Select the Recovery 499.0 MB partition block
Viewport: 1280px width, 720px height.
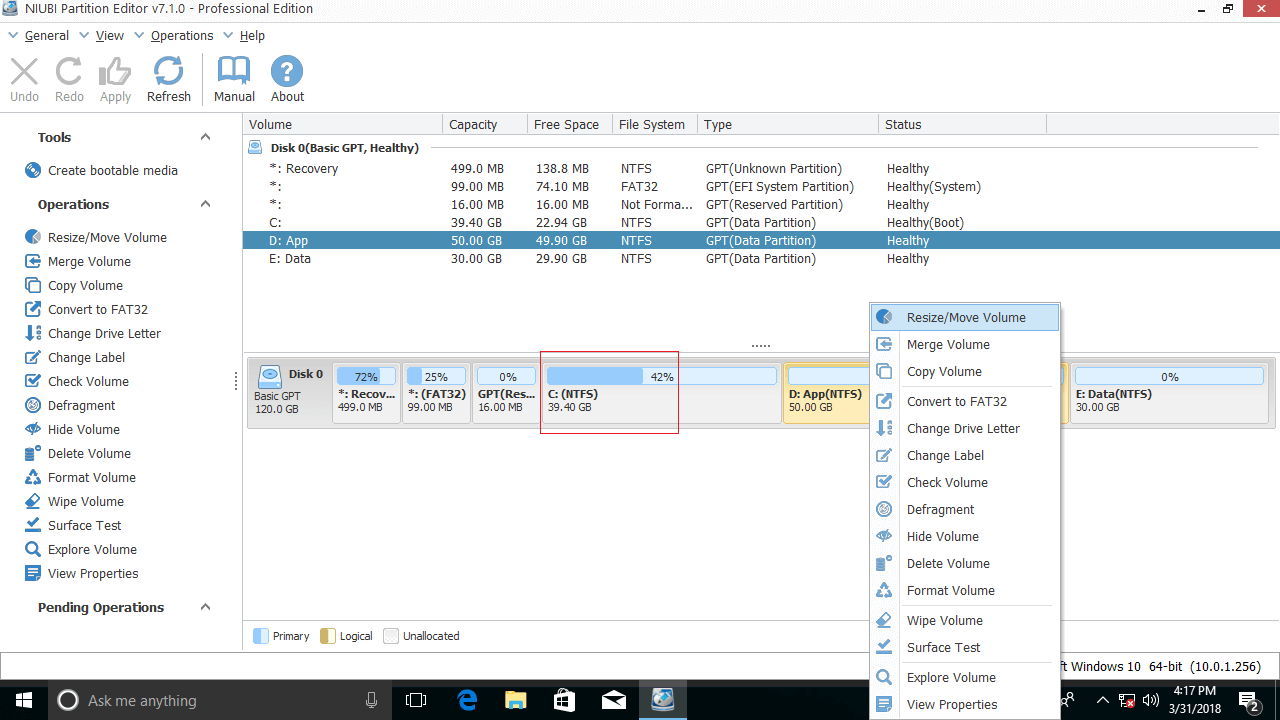366,392
